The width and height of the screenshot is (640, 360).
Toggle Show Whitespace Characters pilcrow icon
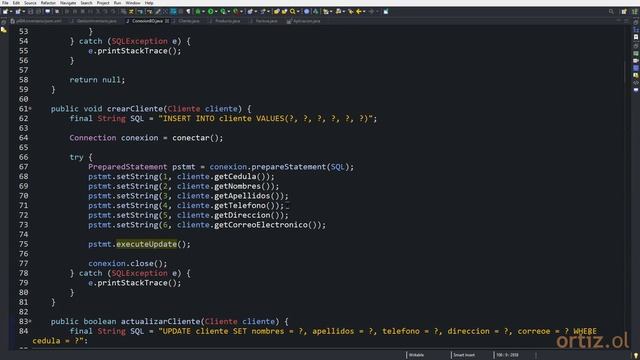[x=188, y=11]
